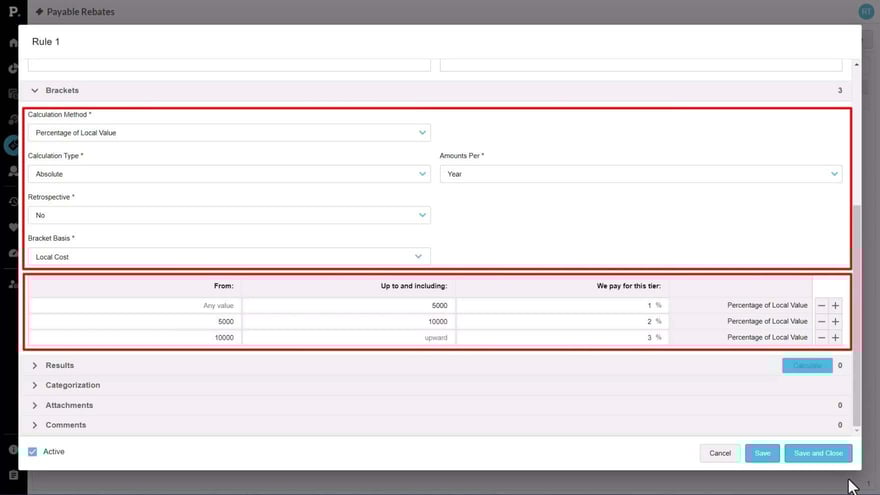Screen dimensions: 880x495
Task: Open the Amounts Per dropdown
Action: click(x=640, y=174)
